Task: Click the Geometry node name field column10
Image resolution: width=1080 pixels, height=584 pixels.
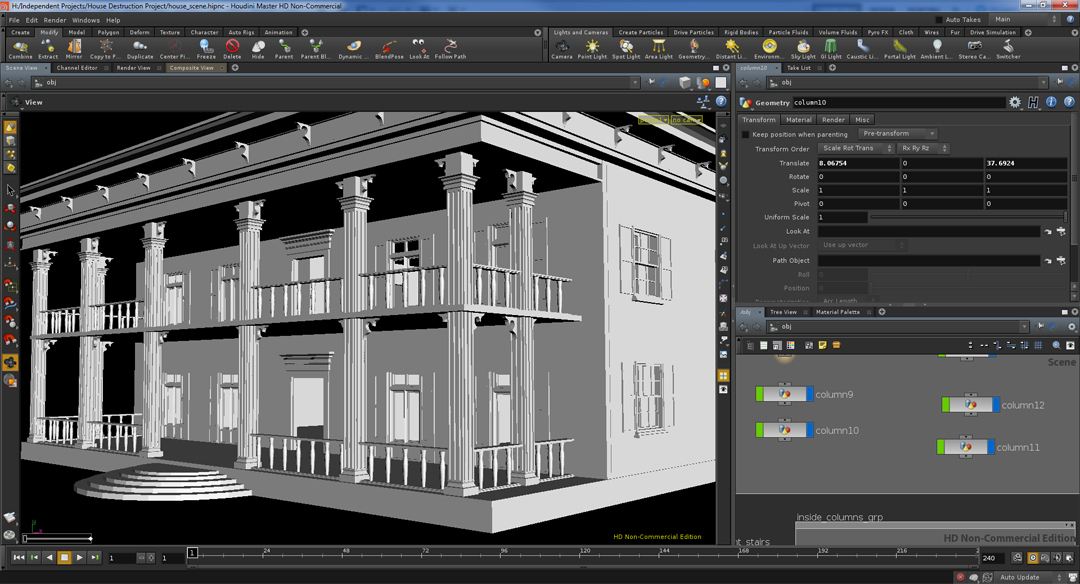Action: (x=898, y=102)
